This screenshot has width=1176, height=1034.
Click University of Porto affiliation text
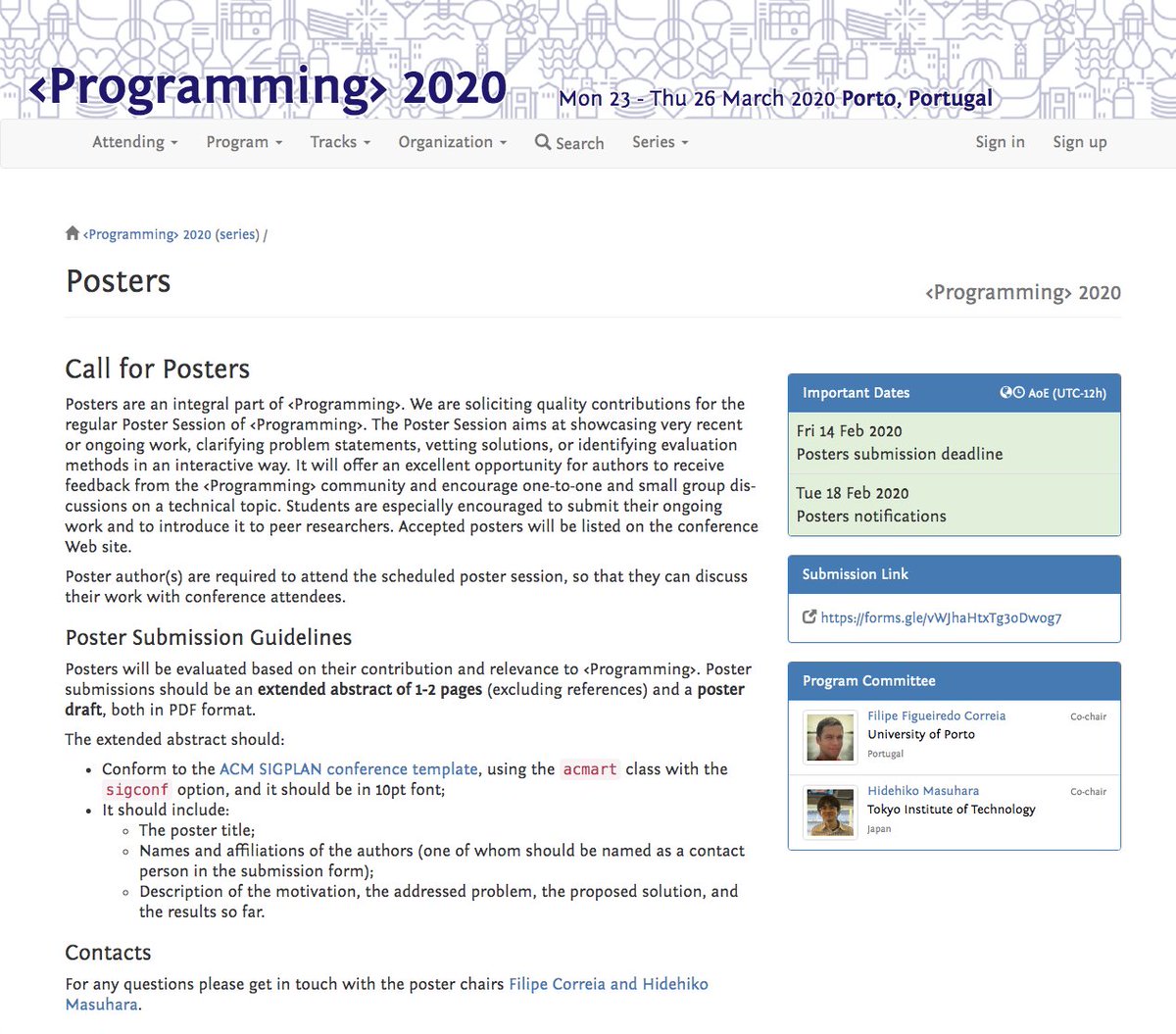click(x=921, y=734)
